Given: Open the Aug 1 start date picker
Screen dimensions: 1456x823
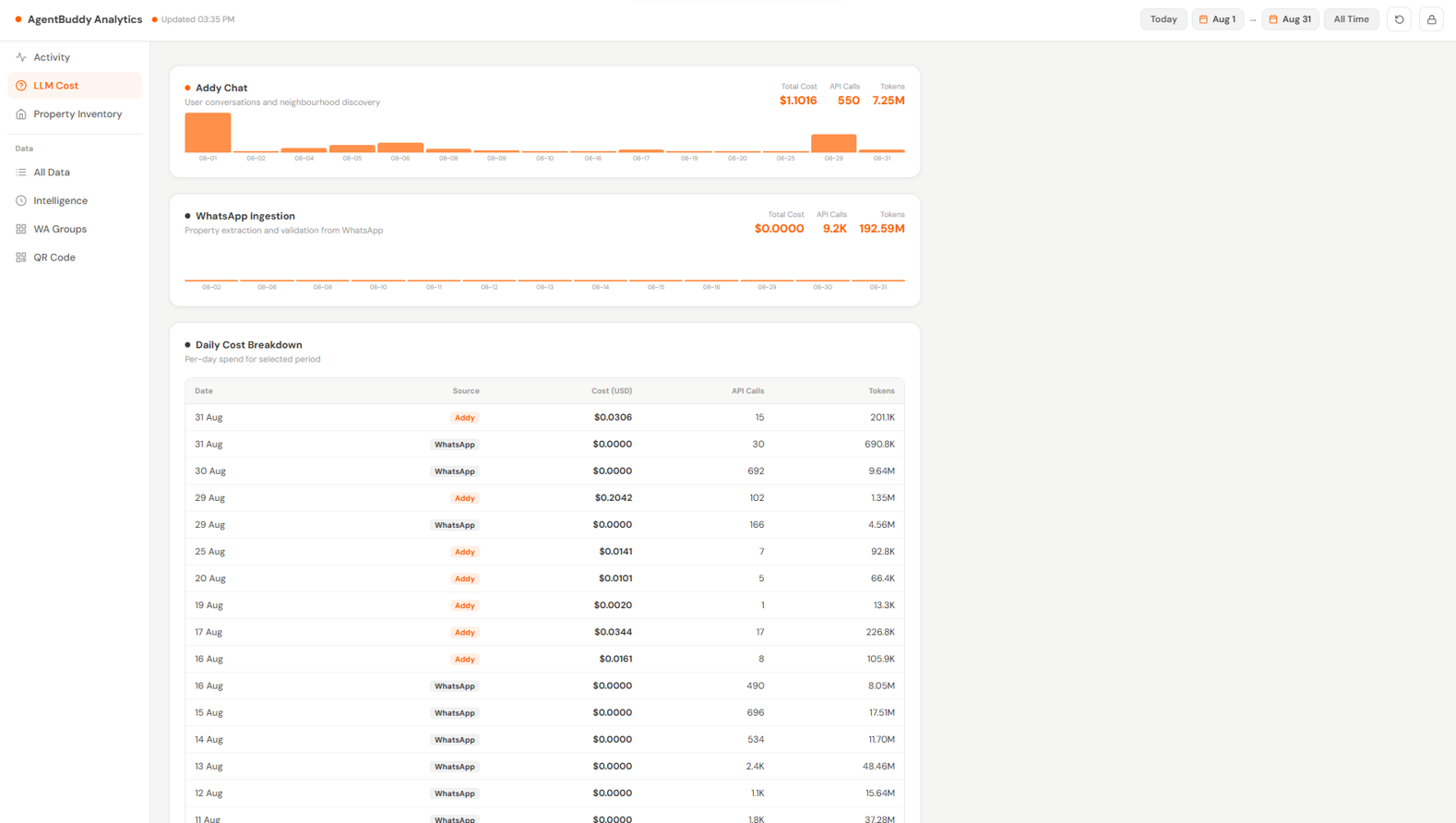Looking at the screenshot, I should pos(1218,19).
